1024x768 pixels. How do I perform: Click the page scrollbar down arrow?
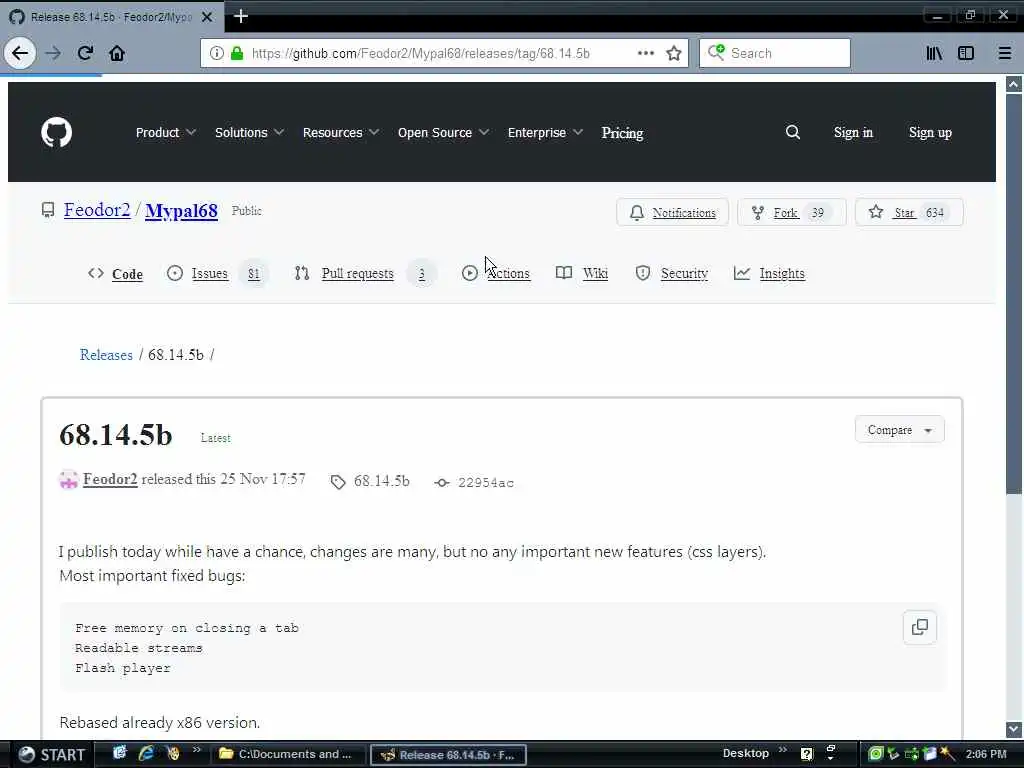coord(1014,729)
